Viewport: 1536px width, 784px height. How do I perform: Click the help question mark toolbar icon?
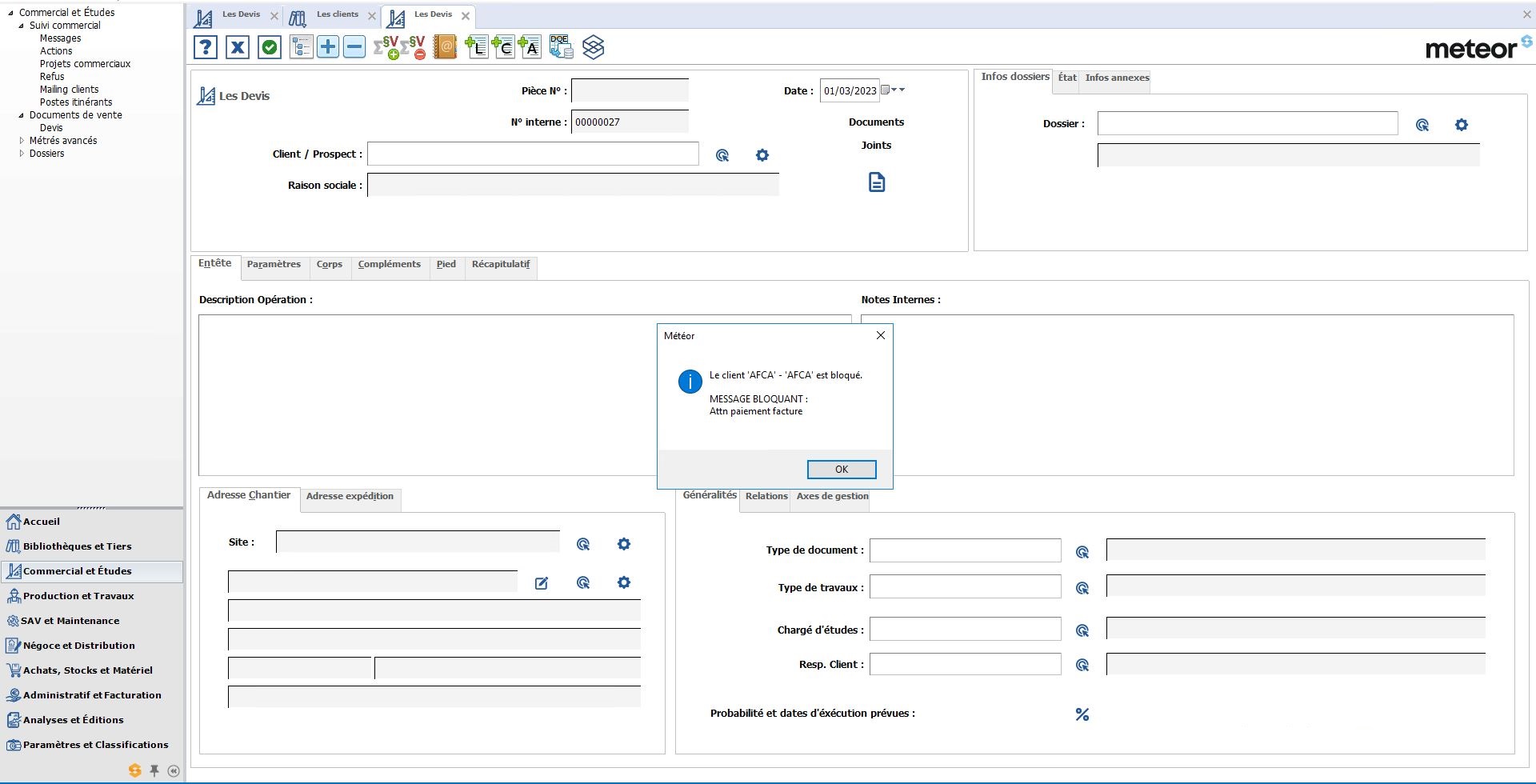click(206, 47)
